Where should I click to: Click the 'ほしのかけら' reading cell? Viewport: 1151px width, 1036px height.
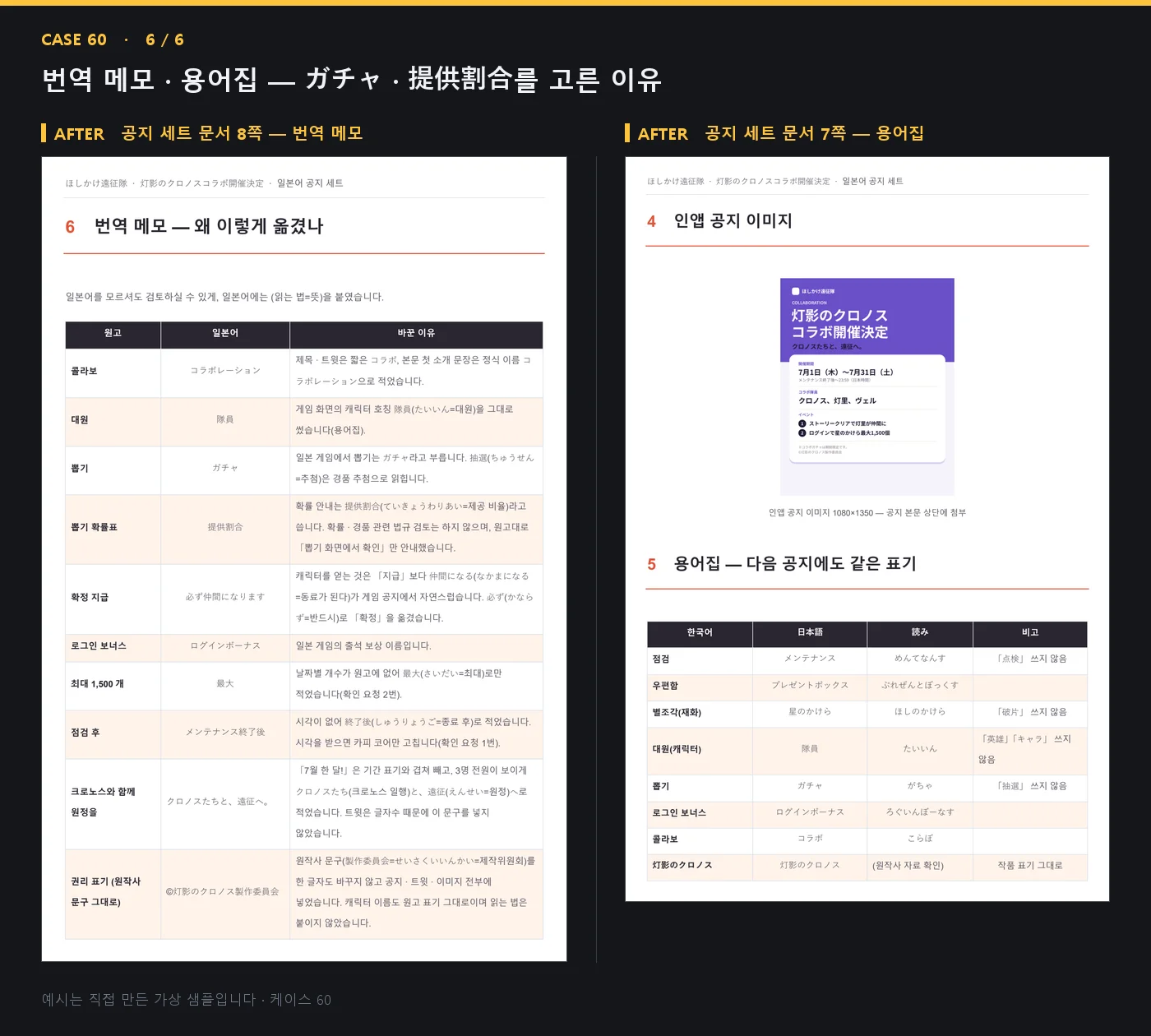[x=920, y=712]
